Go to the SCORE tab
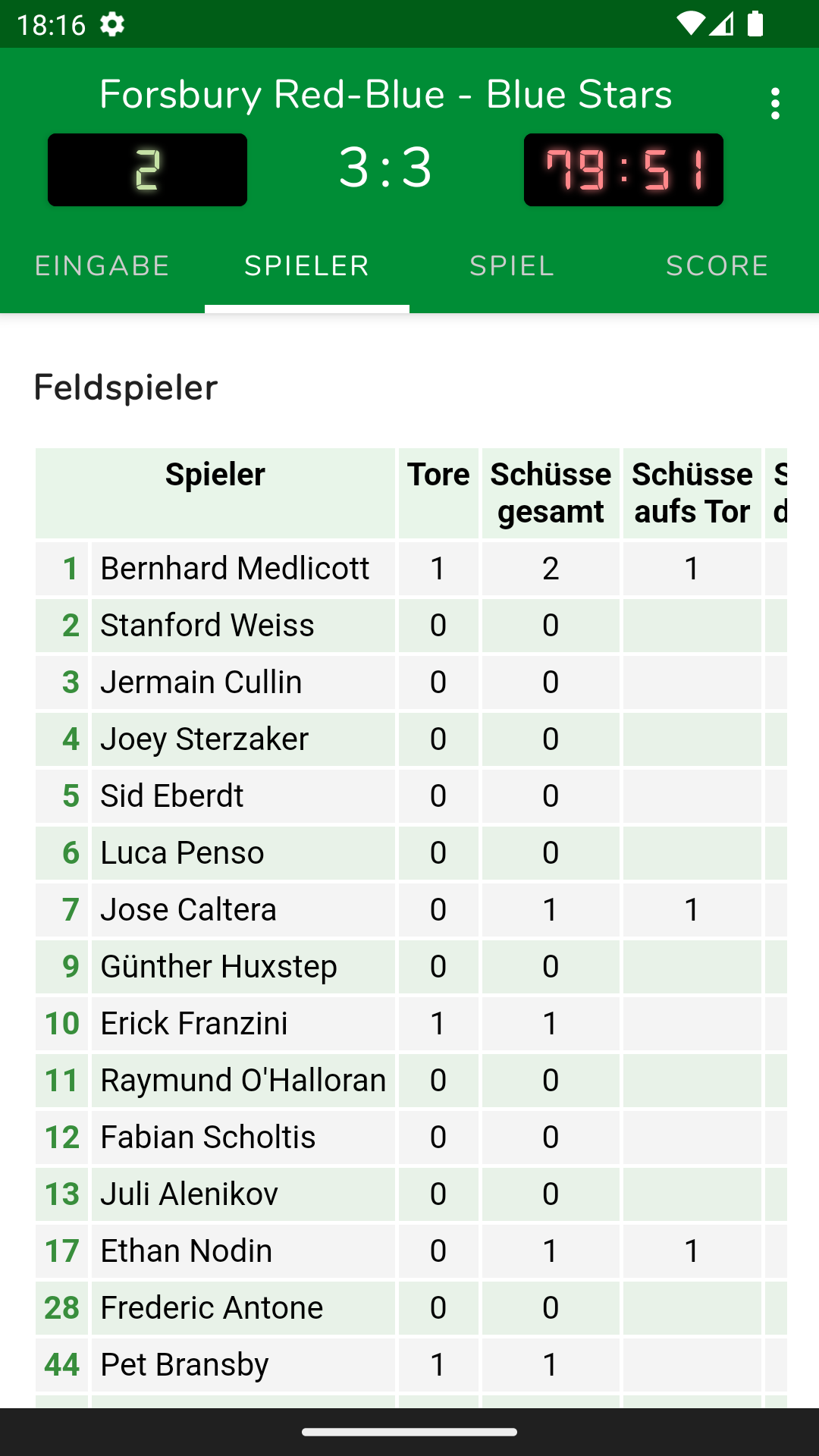Viewport: 819px width, 1456px height. tap(717, 266)
